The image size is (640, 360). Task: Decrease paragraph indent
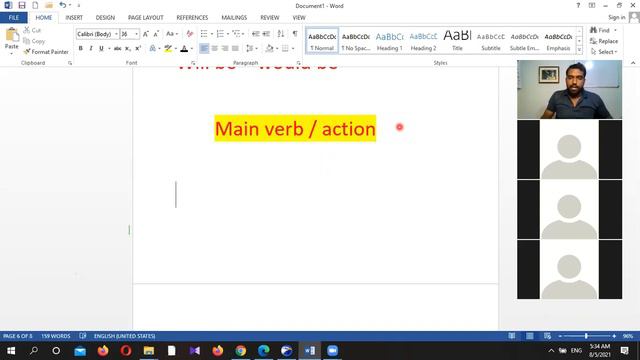point(256,33)
